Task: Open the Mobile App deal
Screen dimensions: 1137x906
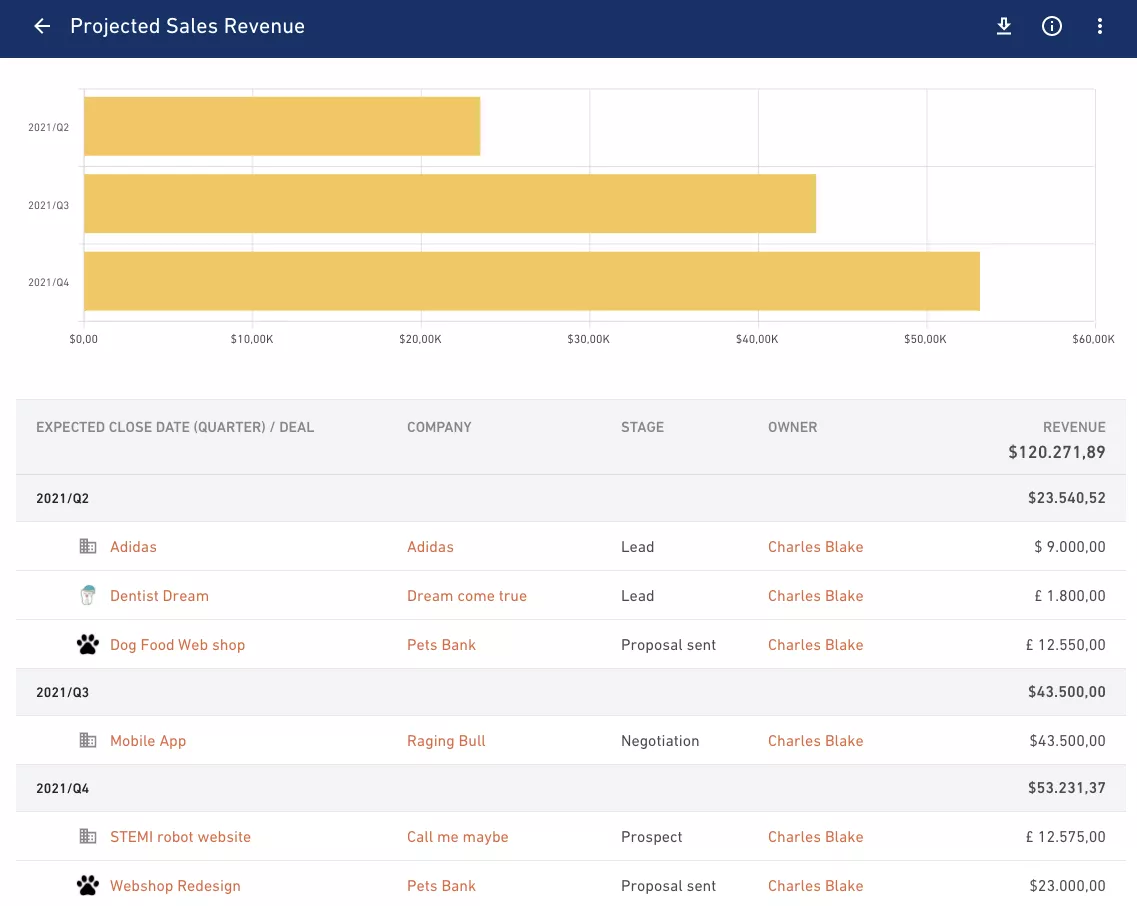Action: [x=148, y=741]
